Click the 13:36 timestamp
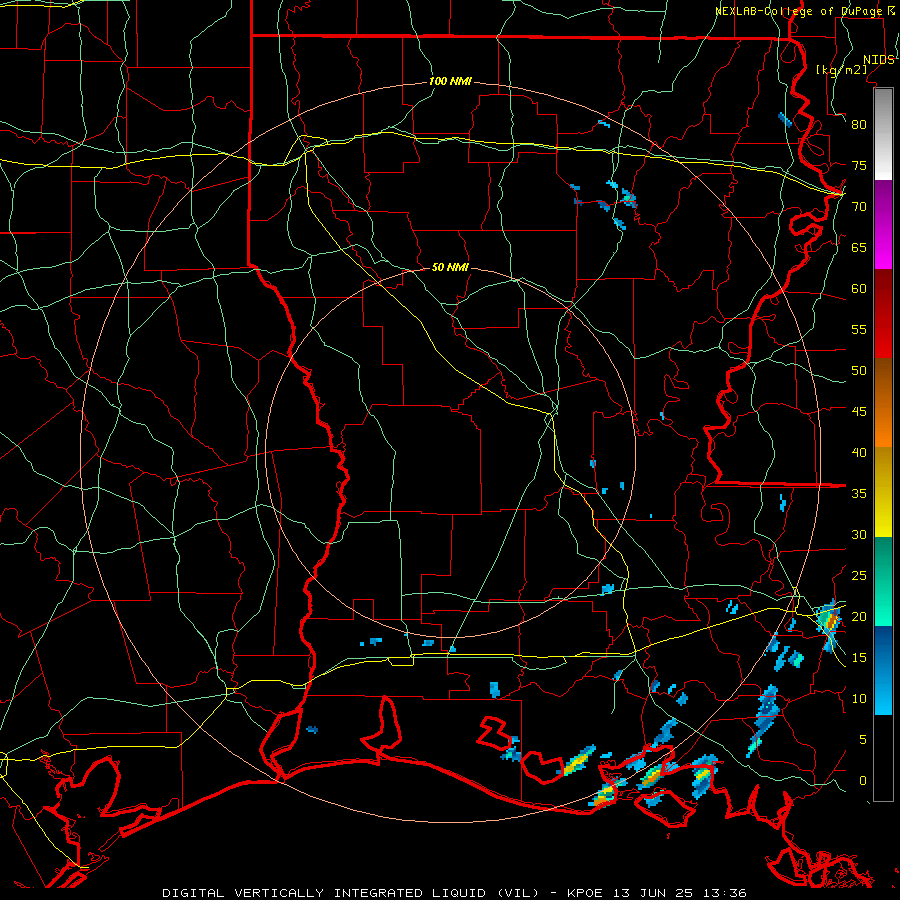This screenshot has height=900, width=900. click(x=724, y=893)
